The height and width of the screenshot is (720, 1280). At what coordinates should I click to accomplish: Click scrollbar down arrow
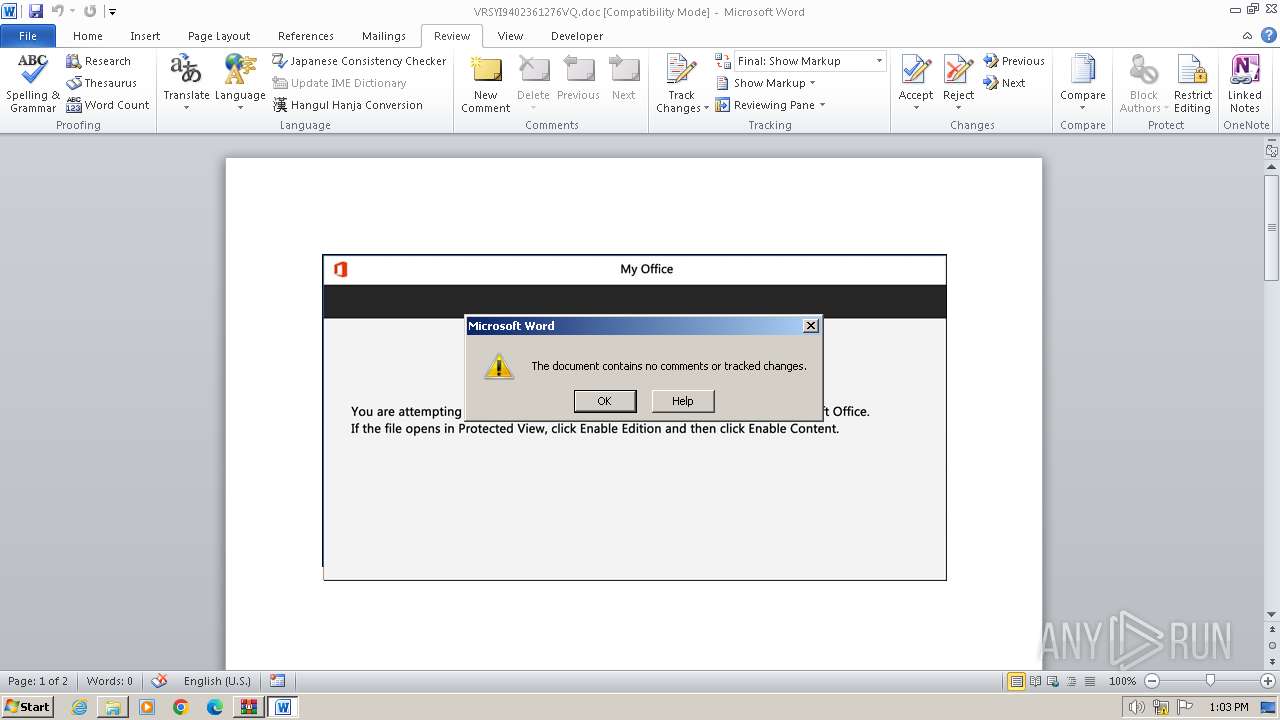tap(1271, 614)
